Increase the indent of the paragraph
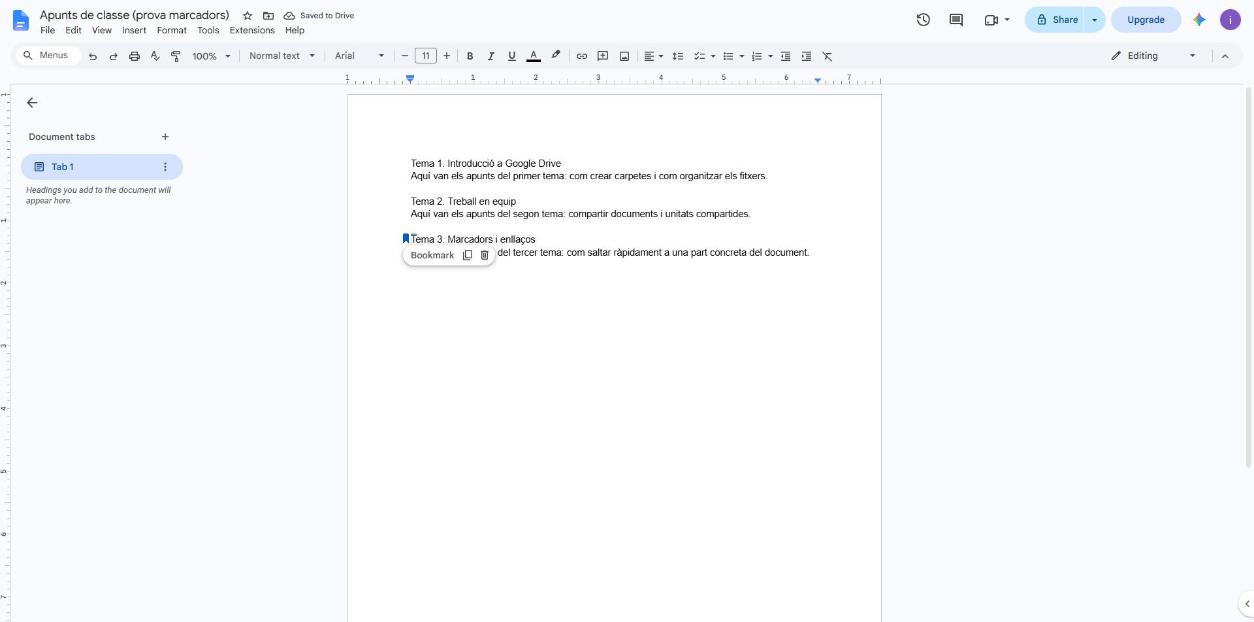This screenshot has height=622, width=1254. point(806,56)
